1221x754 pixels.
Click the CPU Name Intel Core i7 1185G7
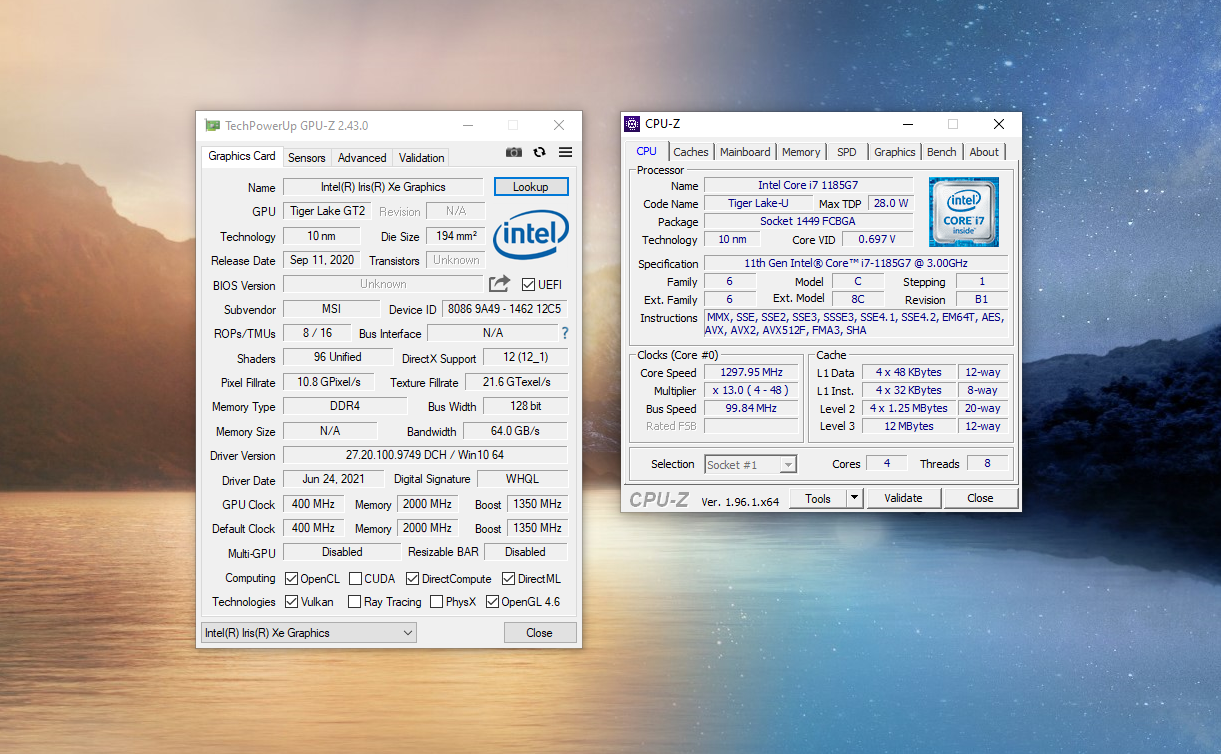tap(808, 185)
